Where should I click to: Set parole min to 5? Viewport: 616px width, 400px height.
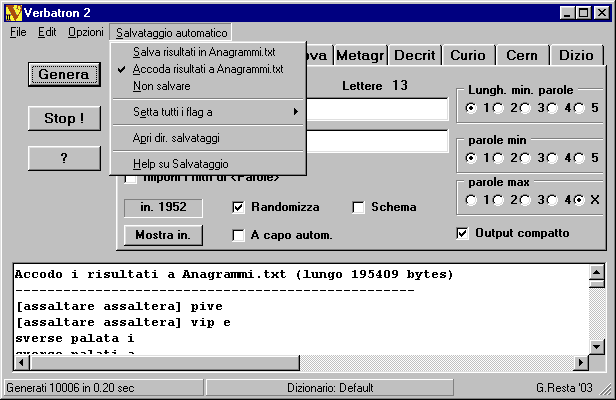tap(579, 158)
